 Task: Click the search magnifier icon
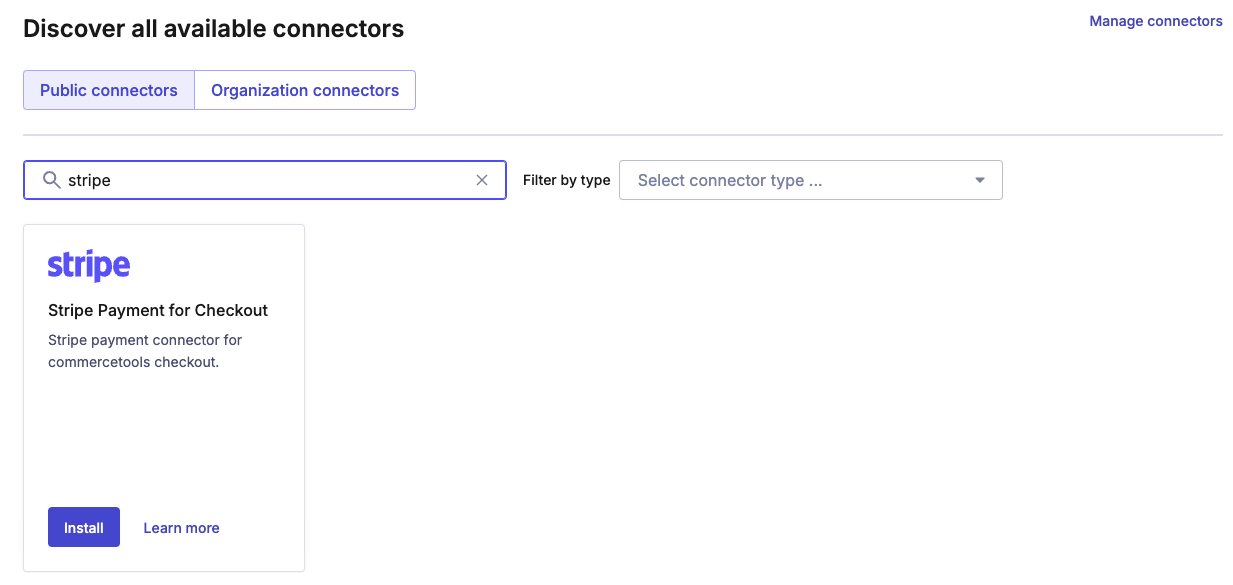coord(51,180)
